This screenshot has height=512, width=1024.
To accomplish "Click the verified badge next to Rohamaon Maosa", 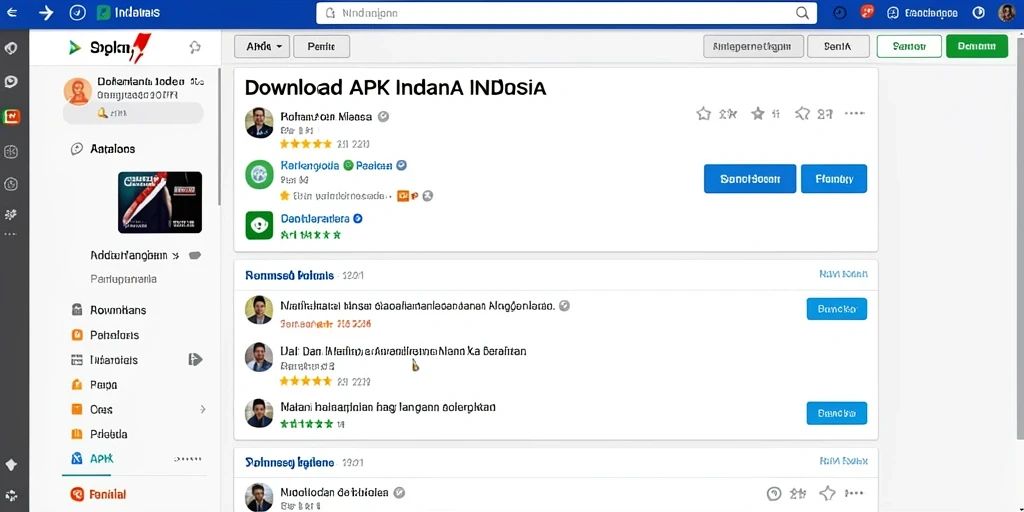I will point(384,116).
